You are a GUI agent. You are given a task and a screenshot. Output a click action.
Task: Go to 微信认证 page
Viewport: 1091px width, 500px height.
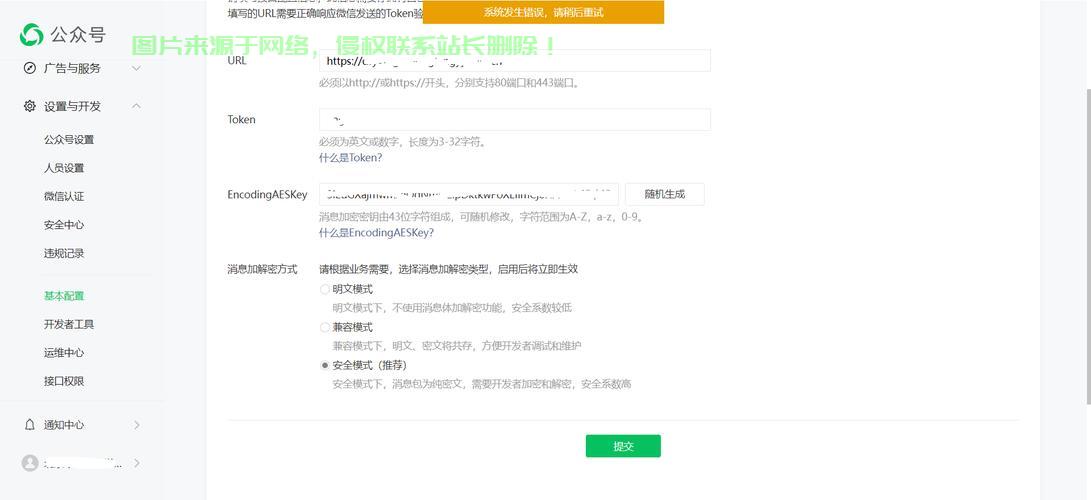tap(64, 197)
